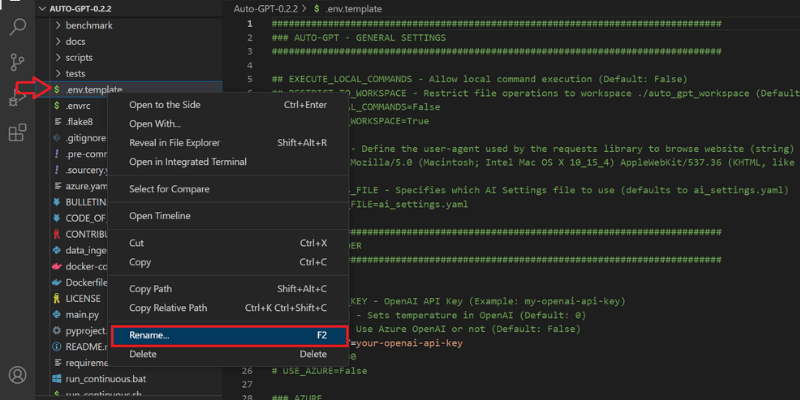Expand the docs folder

tap(58, 41)
